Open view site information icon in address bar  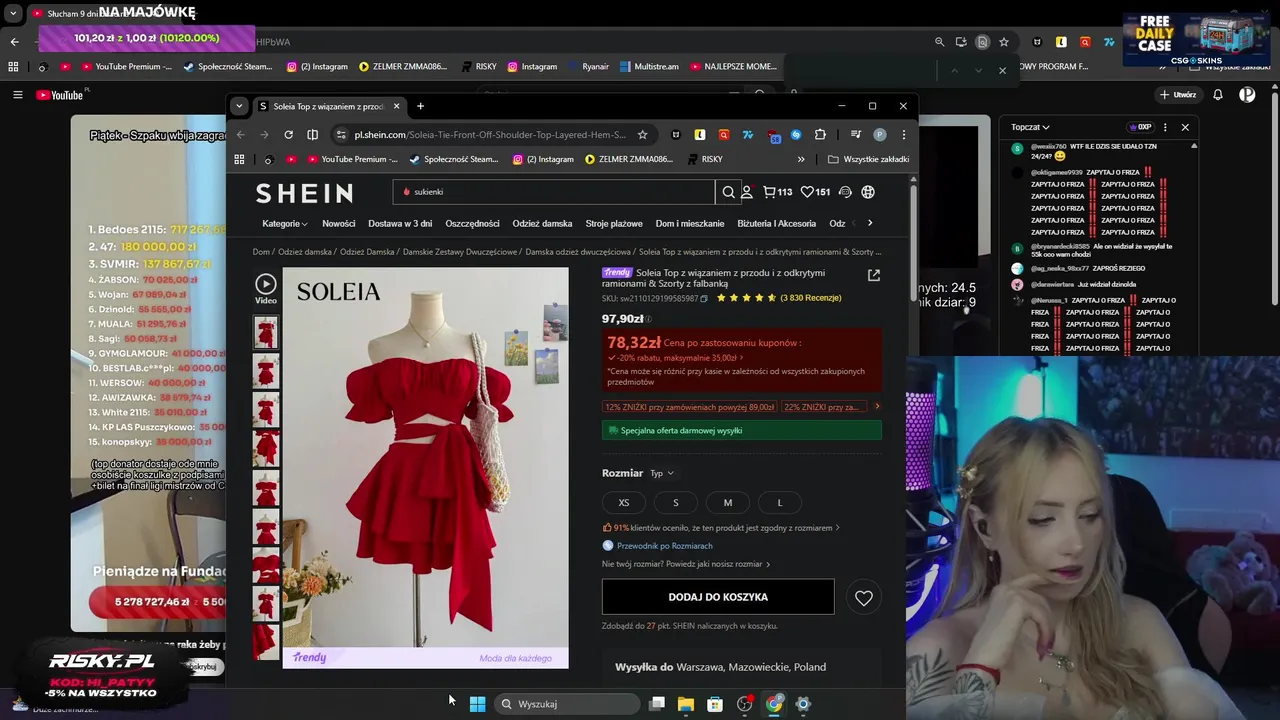click(341, 135)
